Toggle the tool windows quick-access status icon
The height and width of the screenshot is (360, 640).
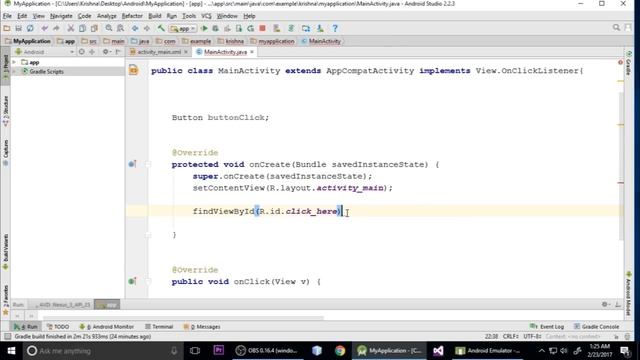(x=7, y=337)
